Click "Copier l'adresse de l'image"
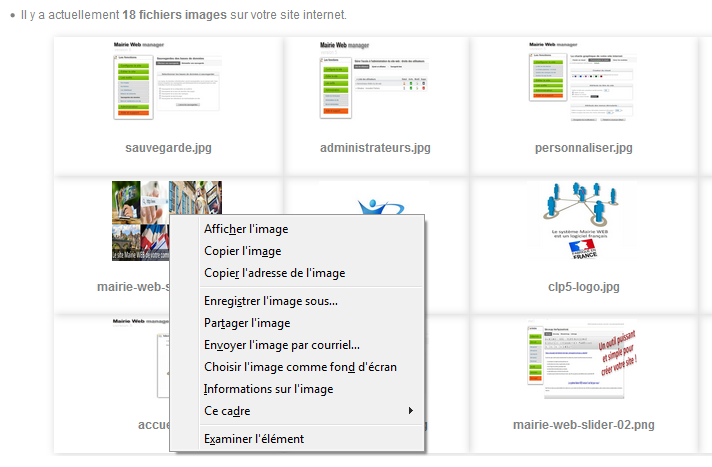This screenshot has height=467, width=712. click(274, 273)
